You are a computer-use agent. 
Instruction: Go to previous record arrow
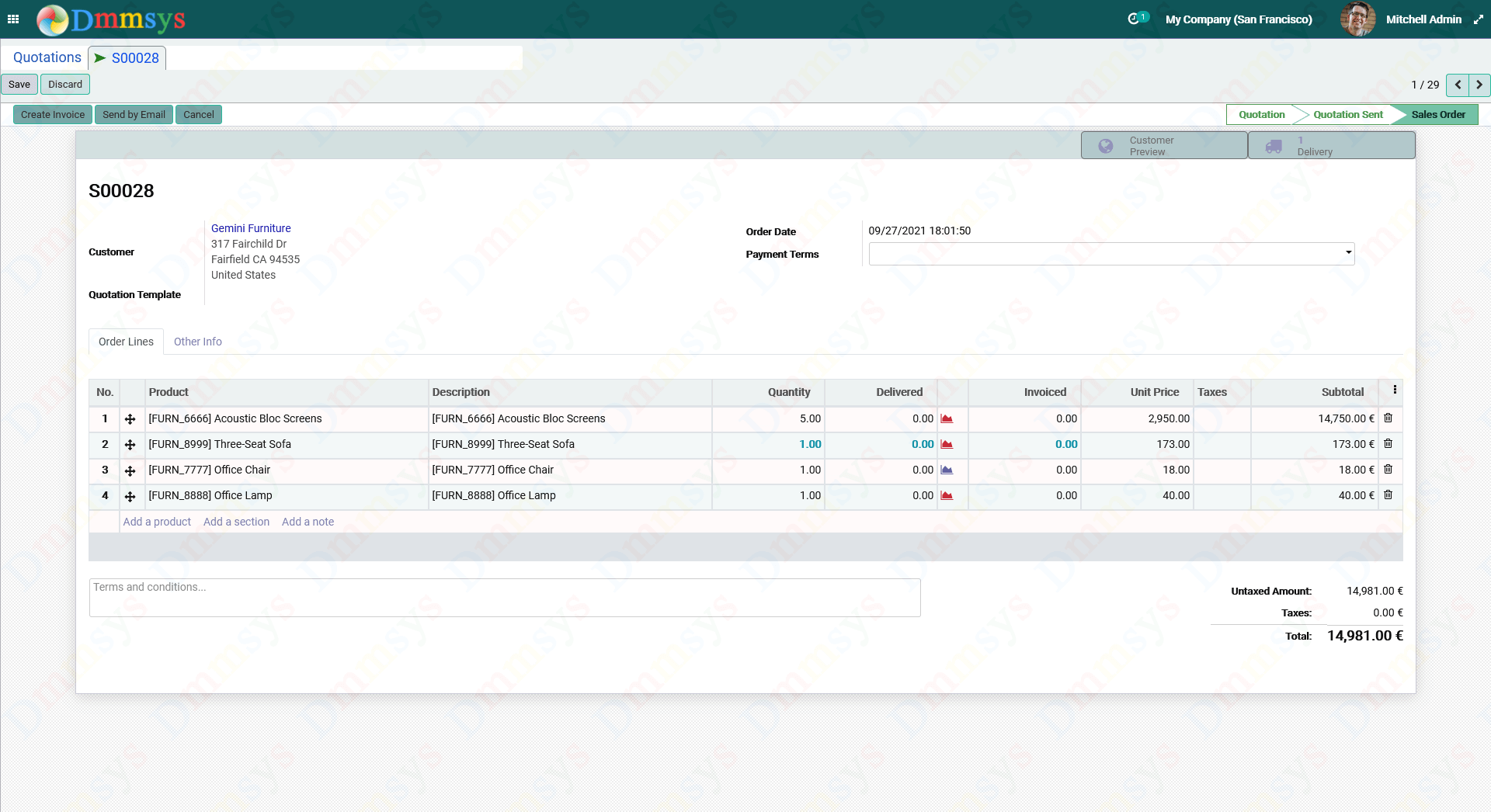(x=1458, y=85)
